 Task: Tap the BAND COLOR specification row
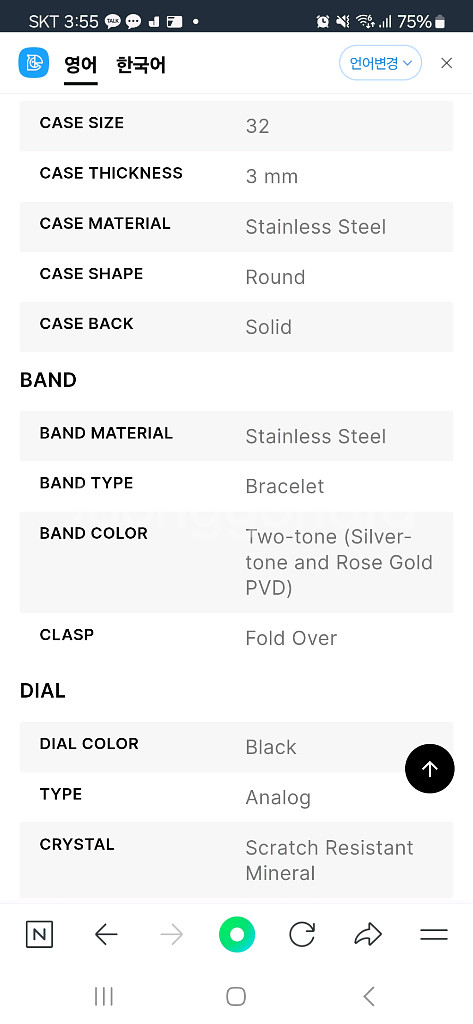[236, 562]
